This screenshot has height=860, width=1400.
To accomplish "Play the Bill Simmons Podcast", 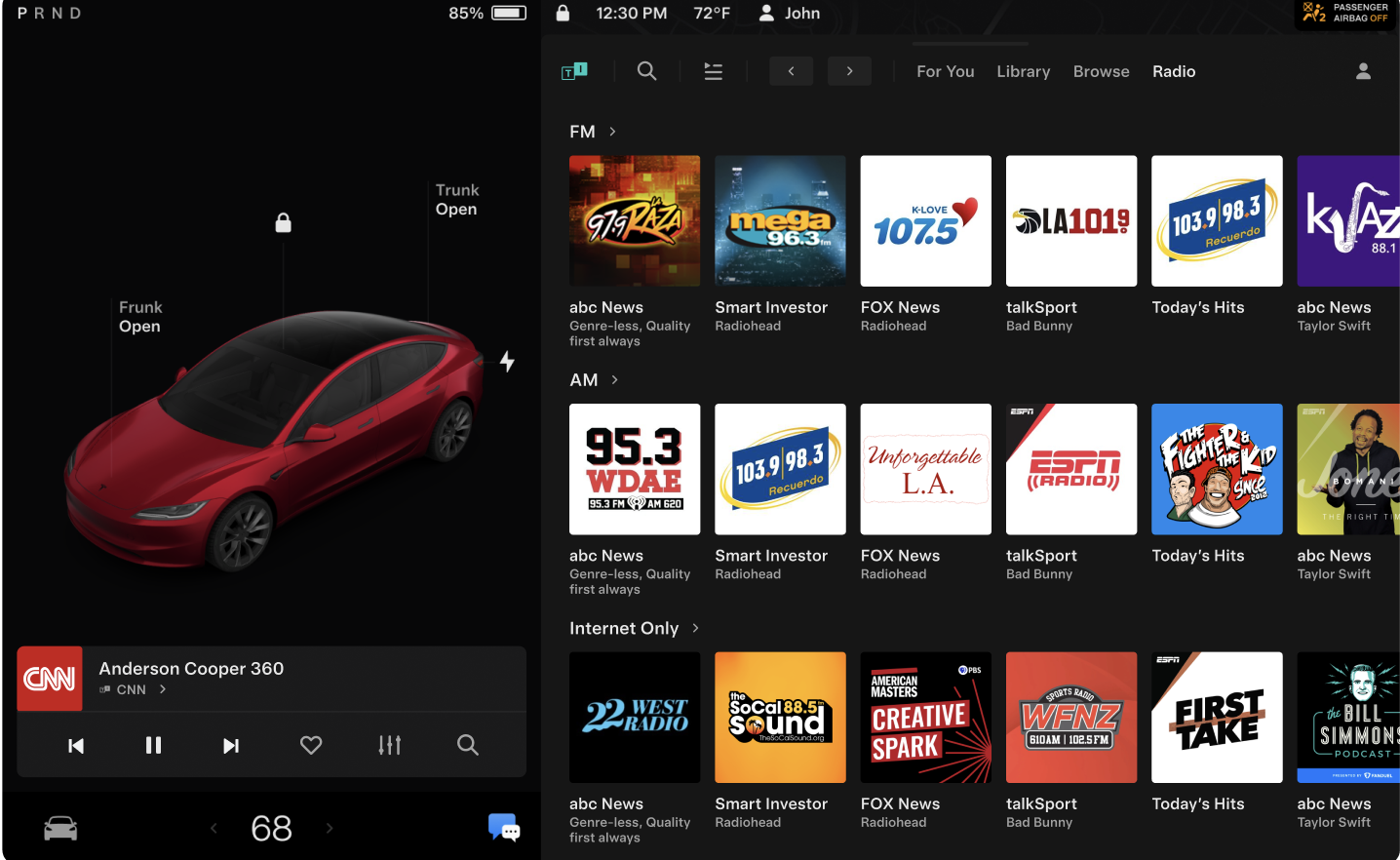I will pyautogui.click(x=1348, y=718).
